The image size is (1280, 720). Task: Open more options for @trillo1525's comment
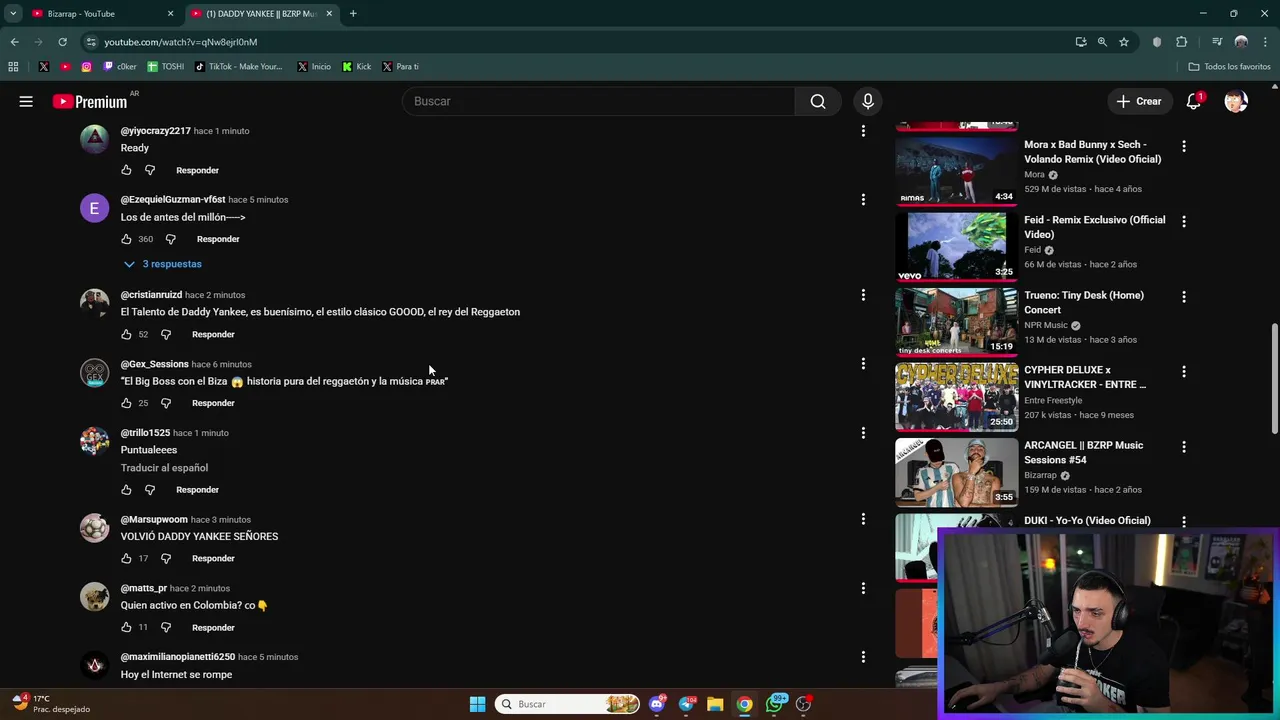coord(863,433)
